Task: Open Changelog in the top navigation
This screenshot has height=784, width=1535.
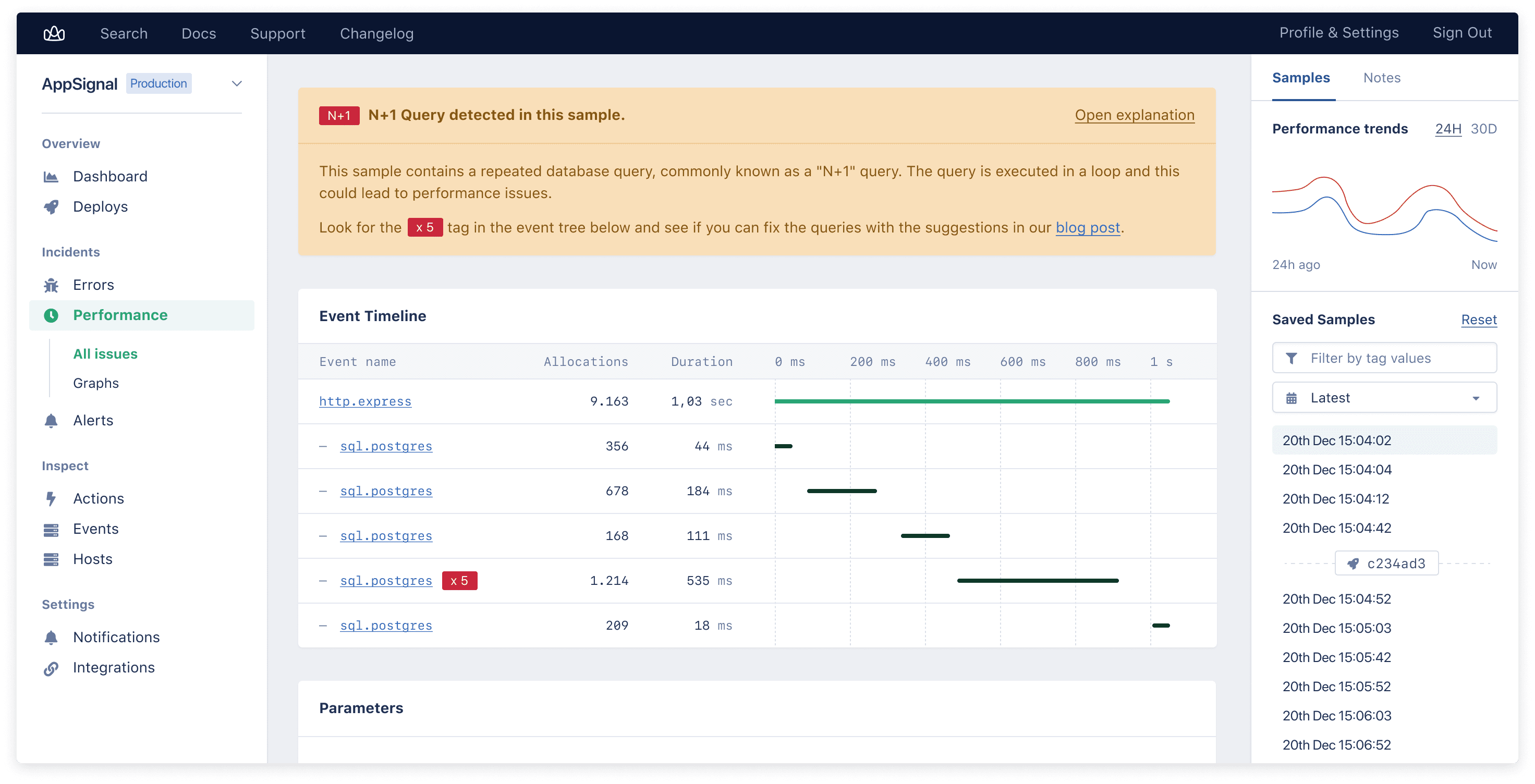Action: 376,33
